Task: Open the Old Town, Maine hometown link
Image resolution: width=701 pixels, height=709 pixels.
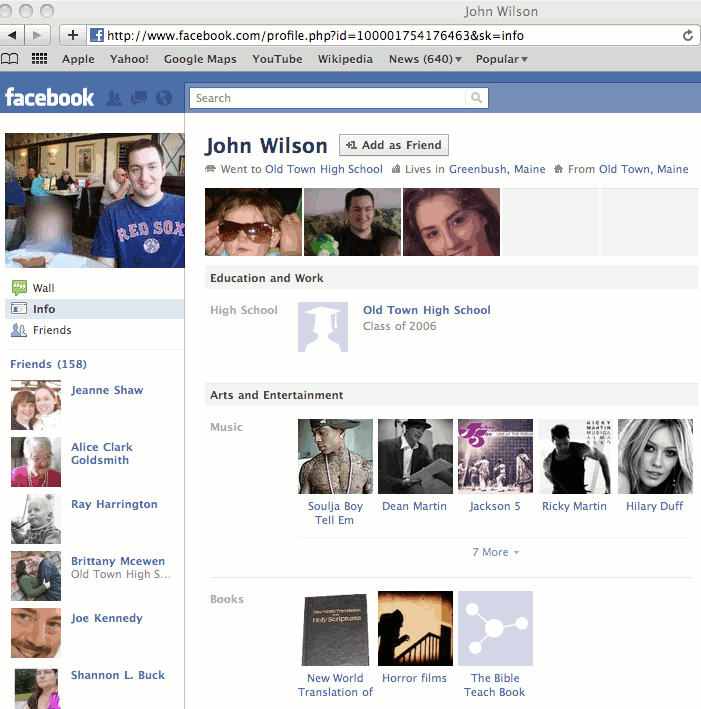Action: (x=644, y=169)
